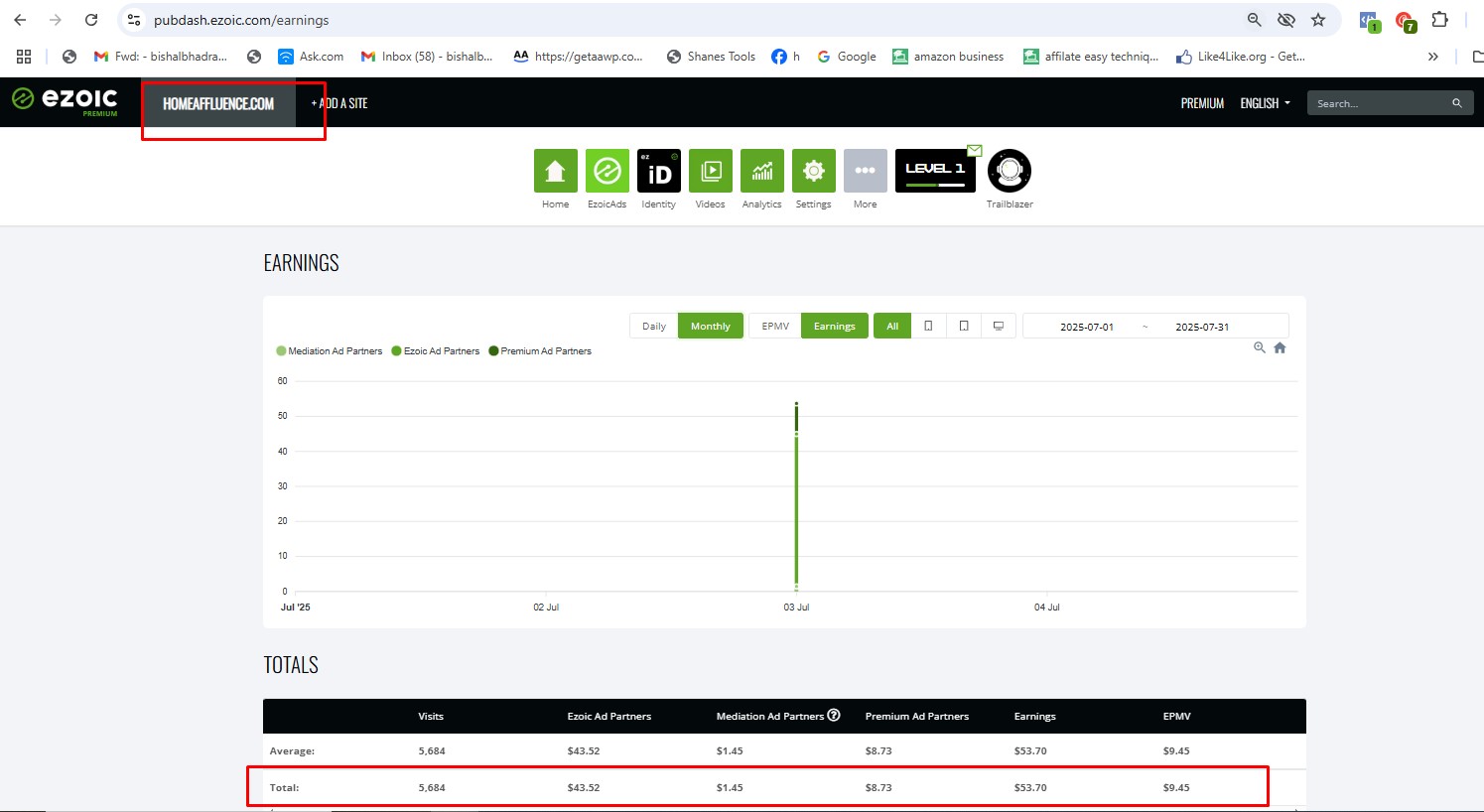This screenshot has width=1484, height=812.
Task: Filter chart by mobile phone device icon
Action: [x=928, y=326]
